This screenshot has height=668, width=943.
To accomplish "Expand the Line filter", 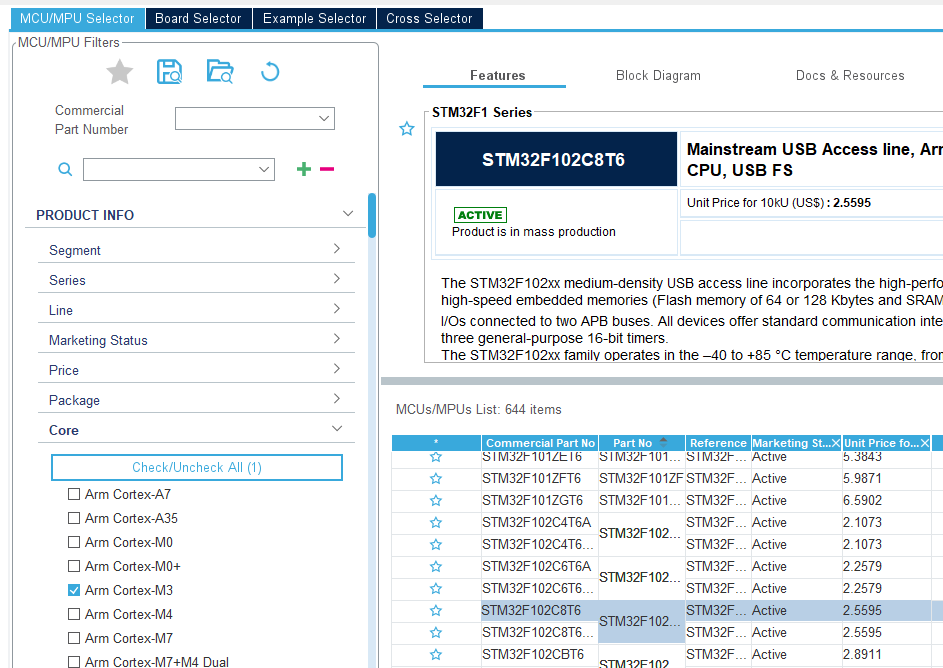I will tap(337, 309).
